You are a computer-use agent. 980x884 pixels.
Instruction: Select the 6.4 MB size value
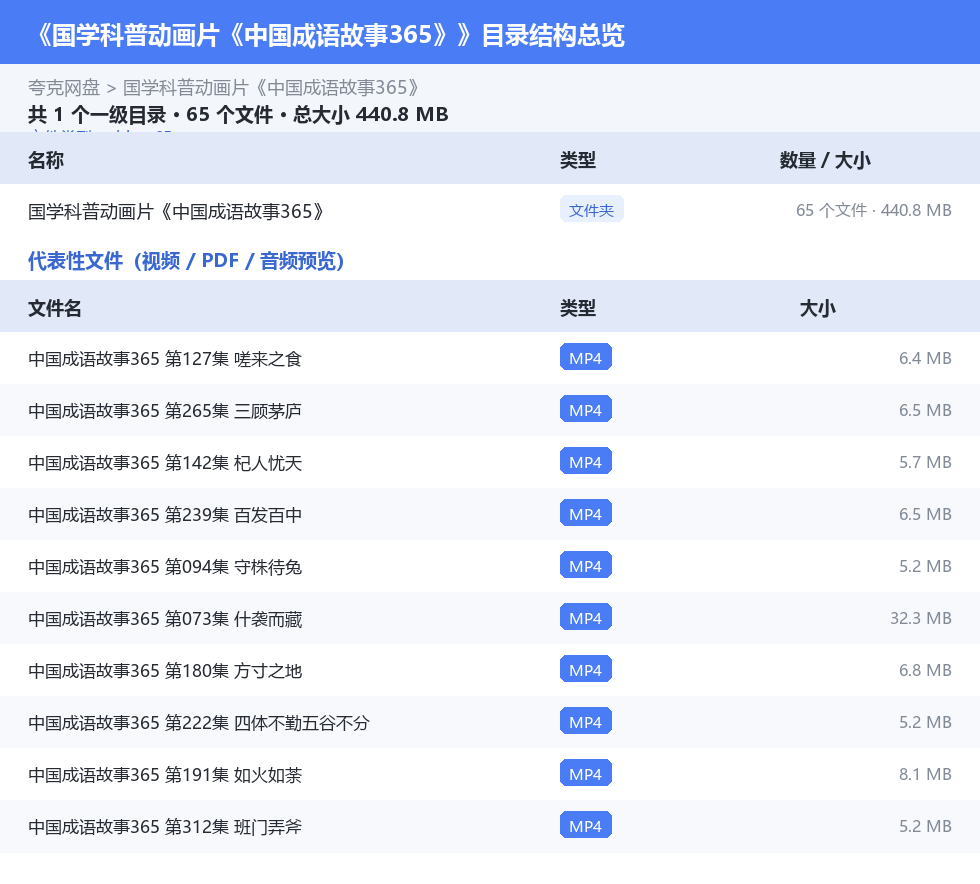click(x=925, y=358)
